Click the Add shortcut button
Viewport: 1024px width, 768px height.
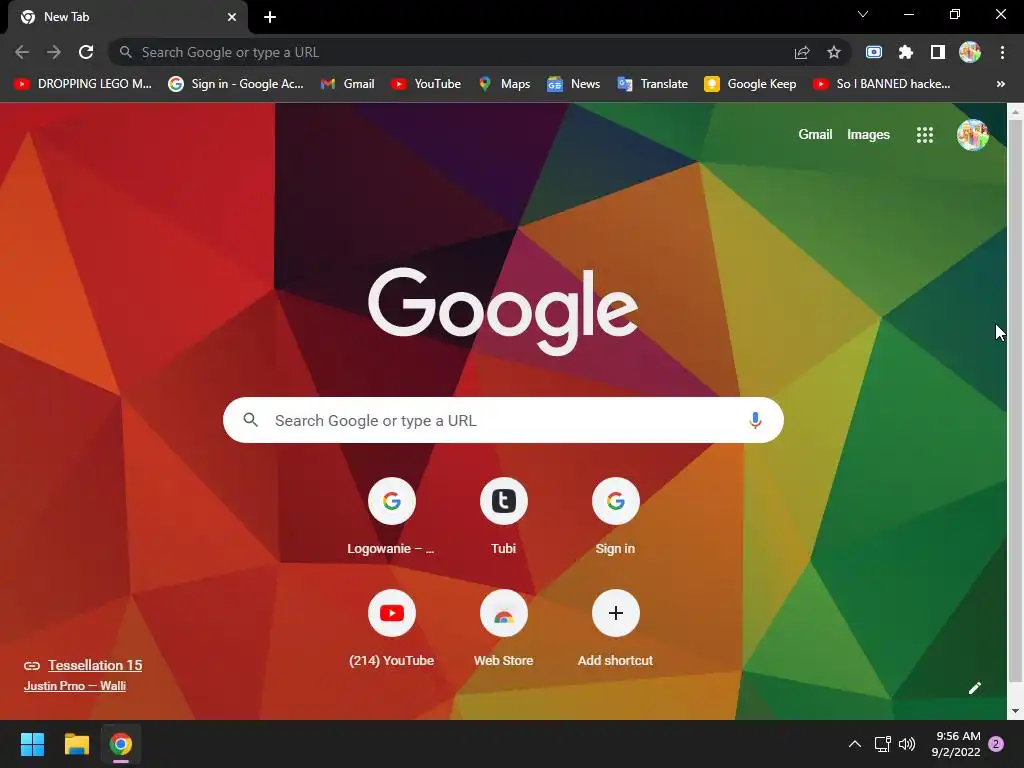tap(615, 628)
